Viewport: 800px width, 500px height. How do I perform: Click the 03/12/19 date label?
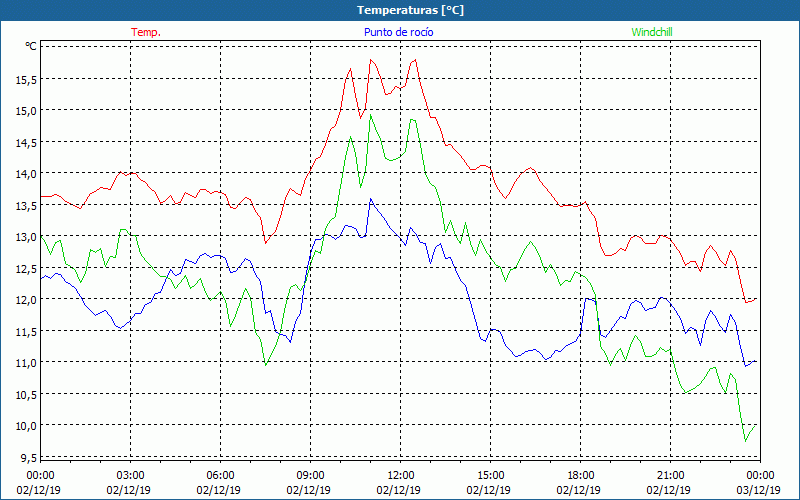[758, 490]
